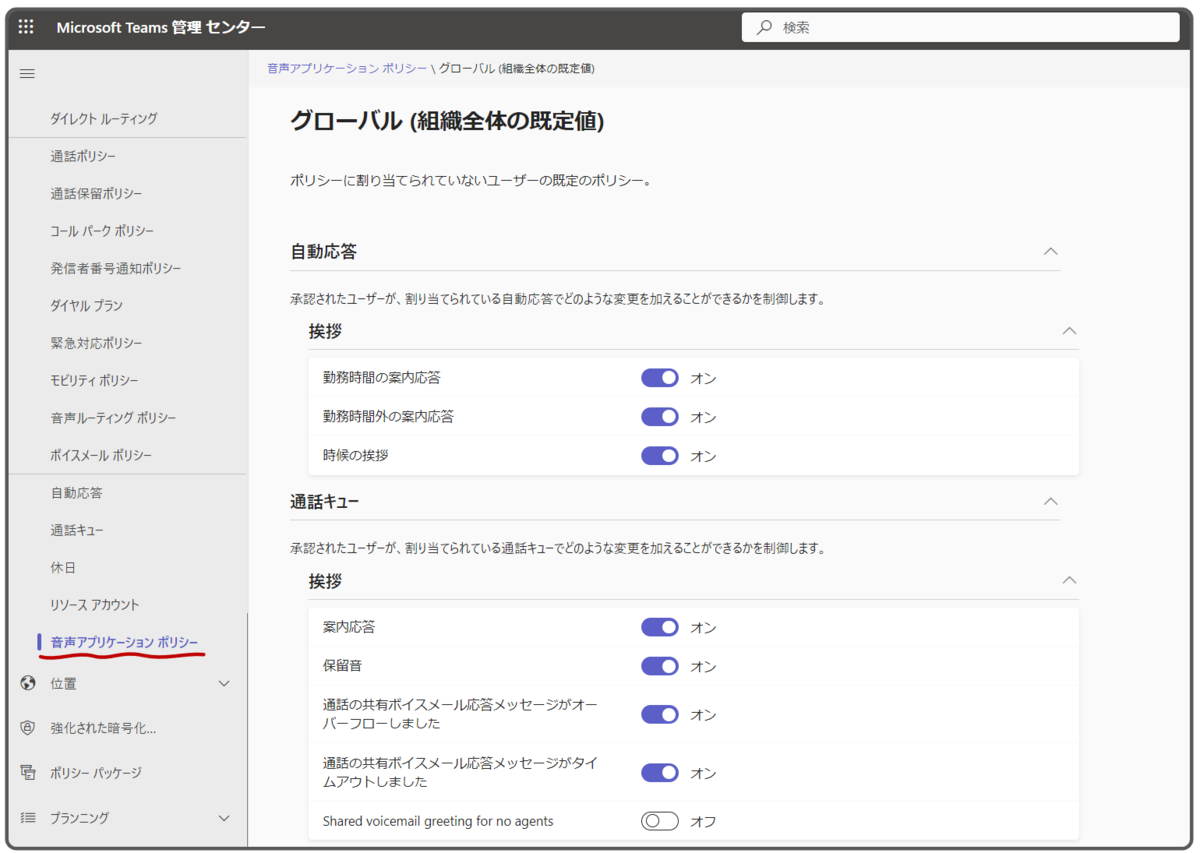
Task: Click the ポリシー パッケージ package icon
Action: click(28, 773)
